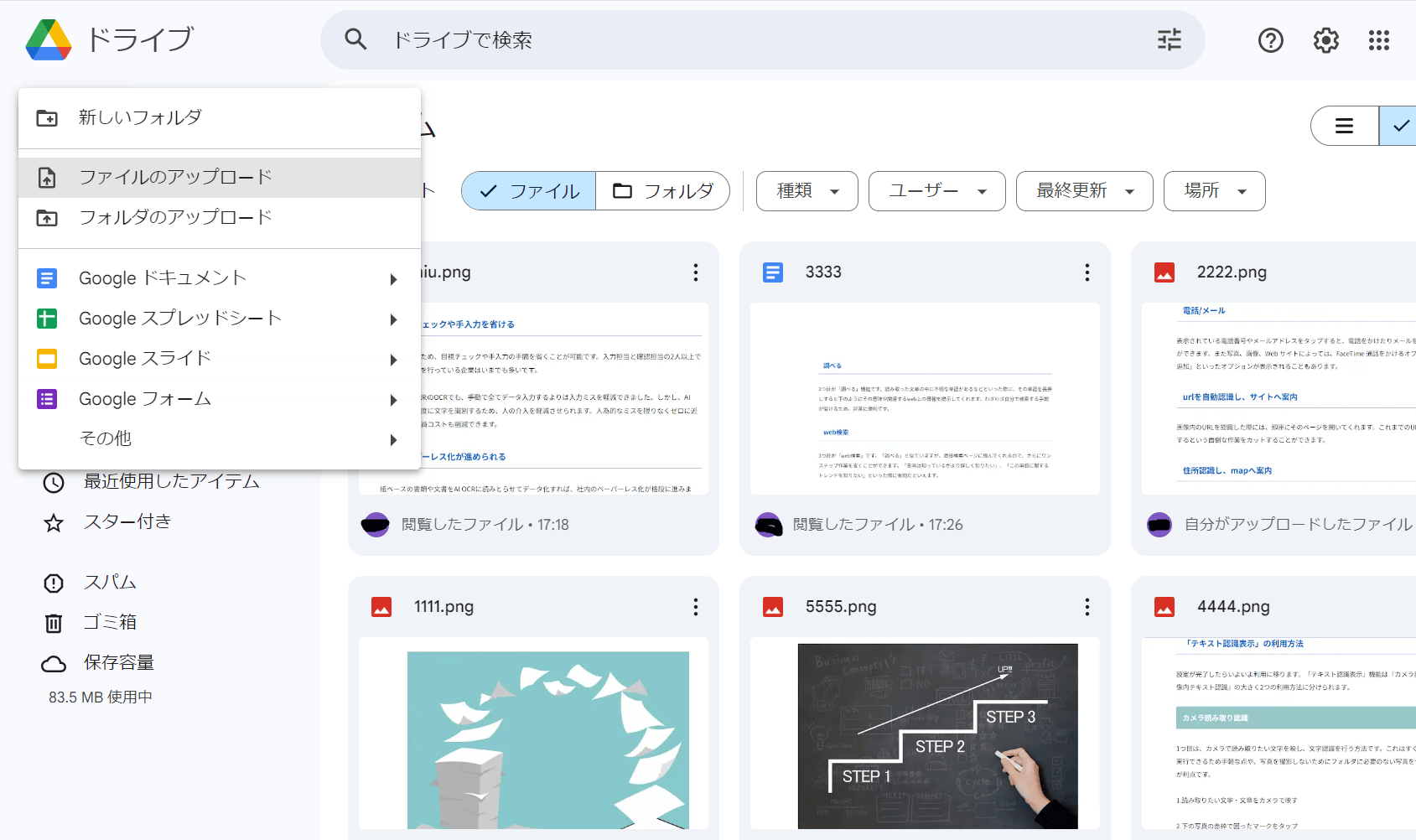Expand その他 submenu arrow
Image resolution: width=1416 pixels, height=840 pixels.
pyautogui.click(x=393, y=440)
